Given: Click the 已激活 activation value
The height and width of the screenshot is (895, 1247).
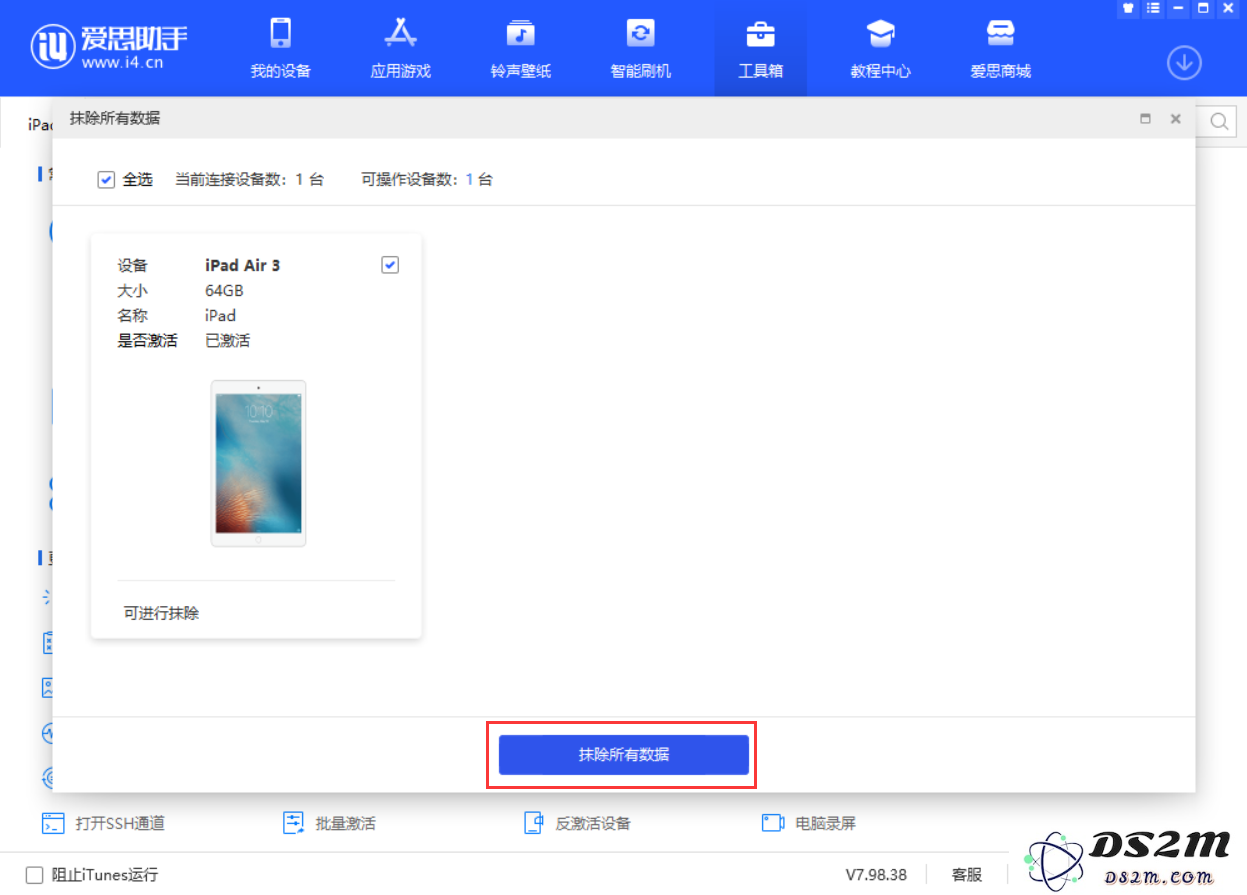Looking at the screenshot, I should coord(228,341).
